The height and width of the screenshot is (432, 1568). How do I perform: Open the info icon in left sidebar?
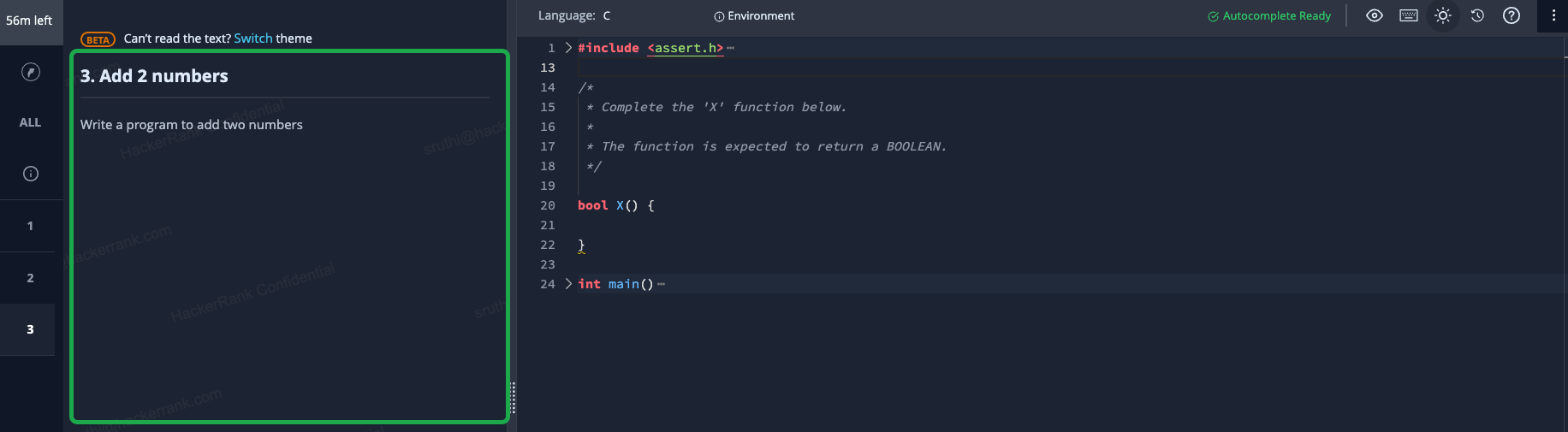pyautogui.click(x=31, y=174)
